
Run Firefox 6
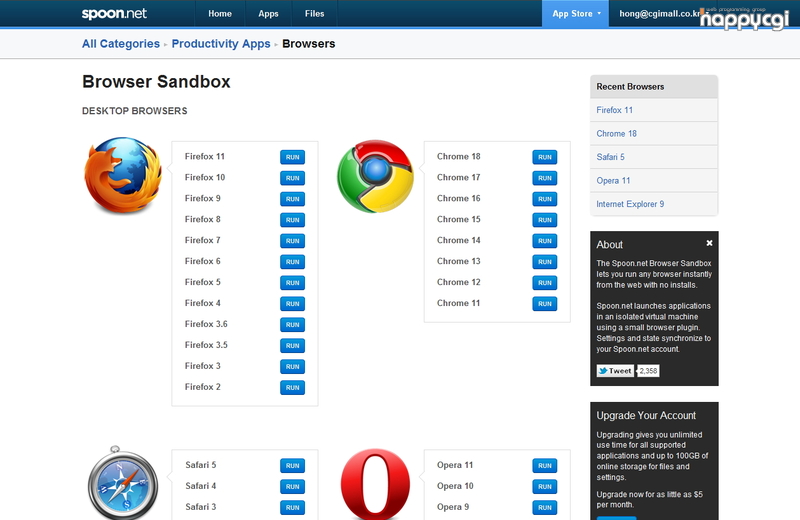pos(292,262)
